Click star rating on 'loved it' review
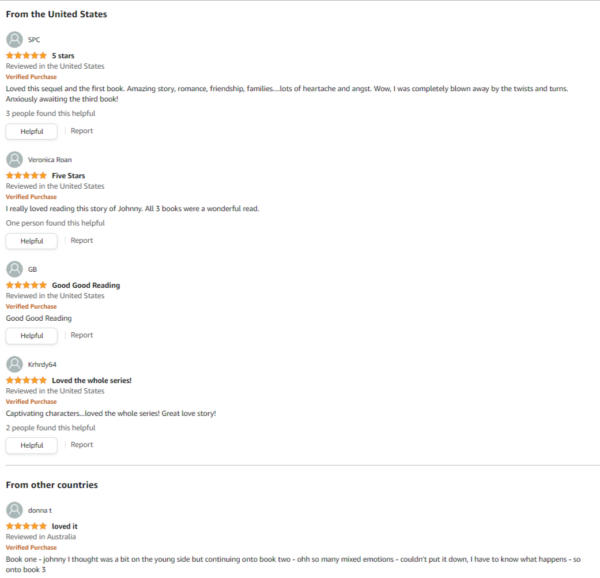This screenshot has height=578, width=600. point(26,526)
